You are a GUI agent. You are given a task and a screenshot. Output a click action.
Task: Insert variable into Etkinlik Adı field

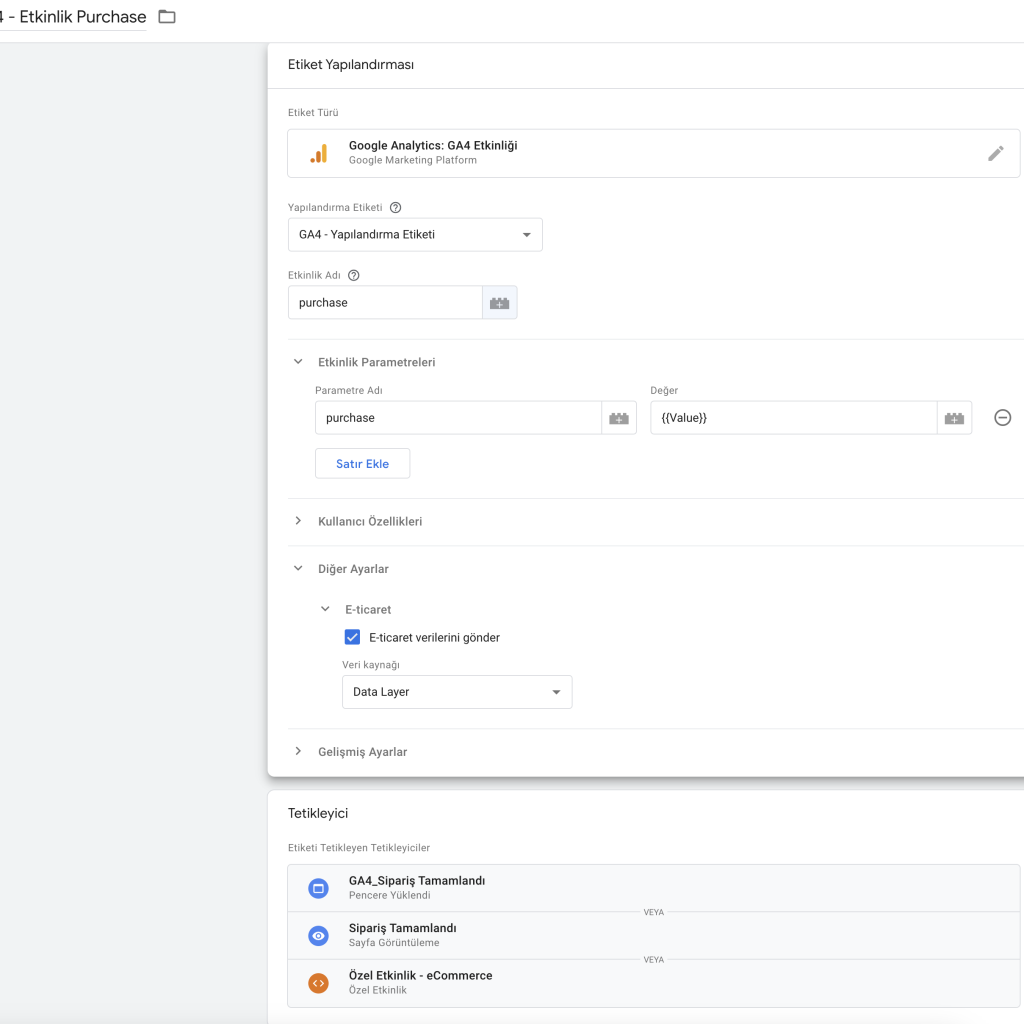499,303
